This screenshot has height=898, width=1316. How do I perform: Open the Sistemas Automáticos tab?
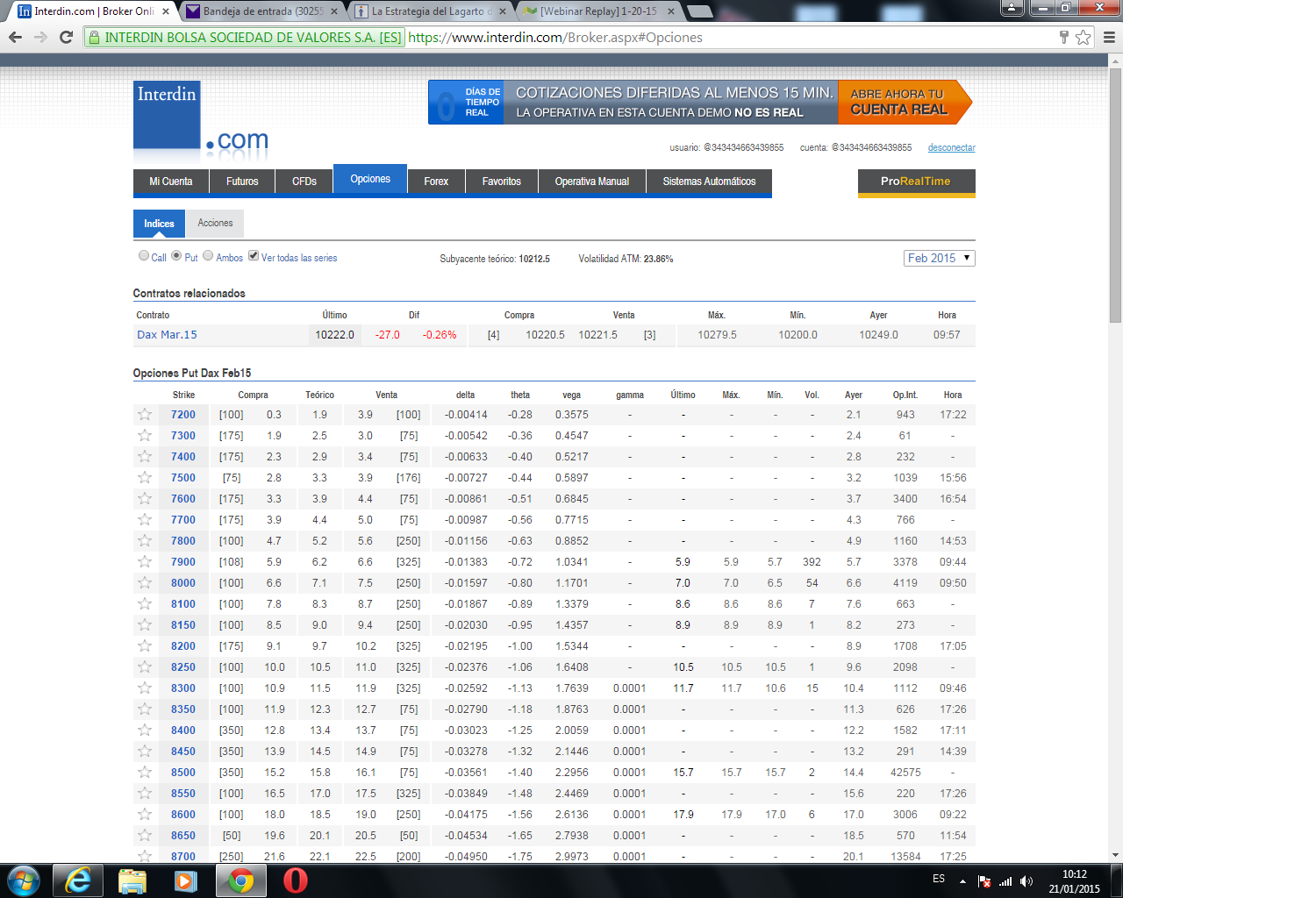[709, 182]
